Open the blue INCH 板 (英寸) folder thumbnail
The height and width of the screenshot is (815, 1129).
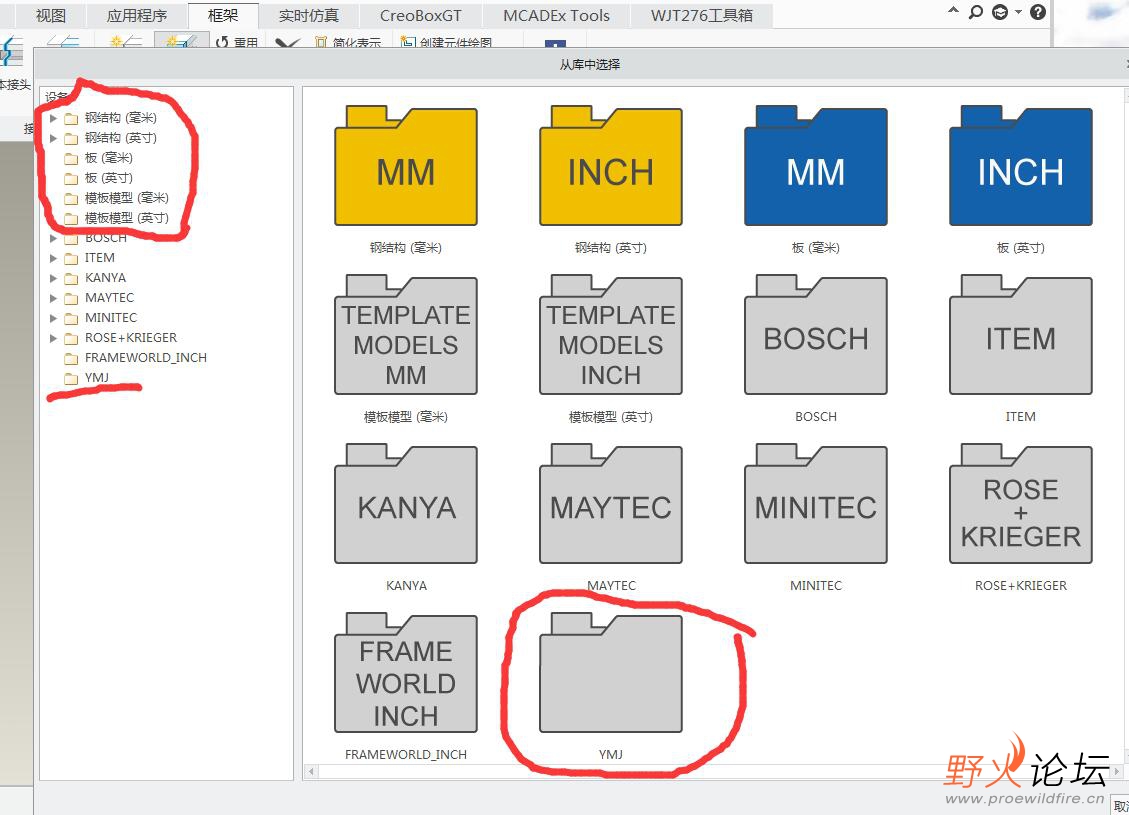pos(1020,166)
